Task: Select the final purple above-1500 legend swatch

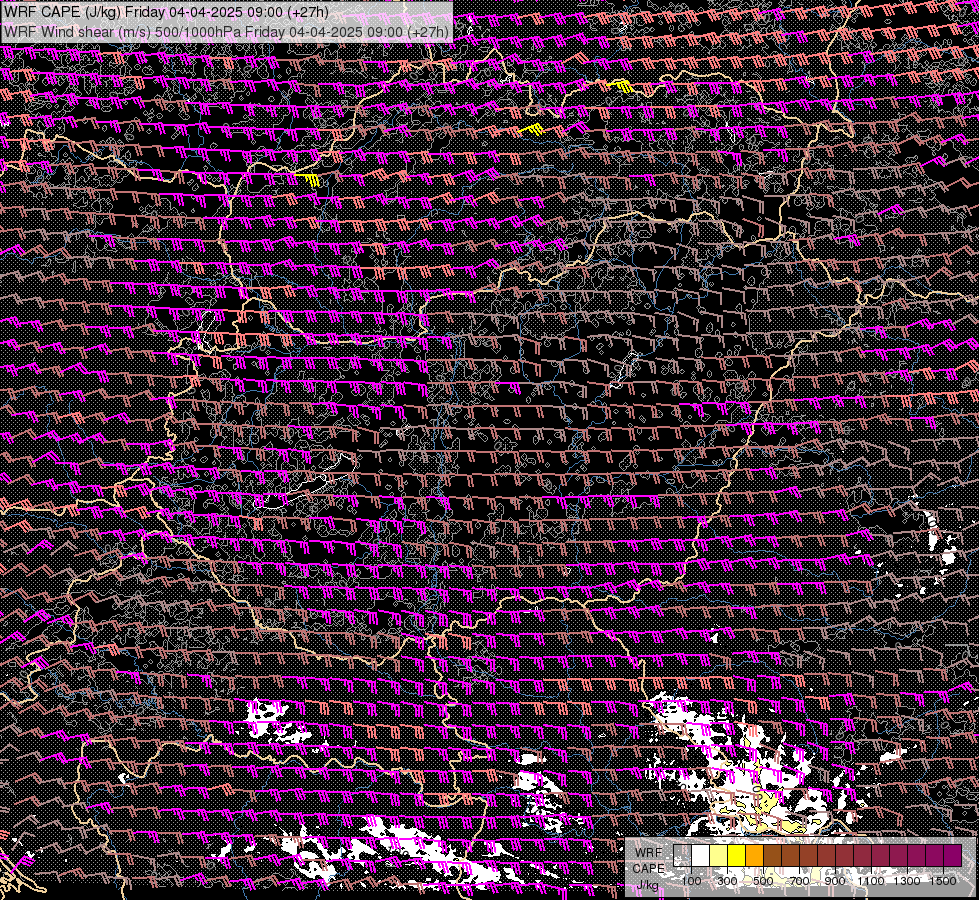Action: pos(953,855)
